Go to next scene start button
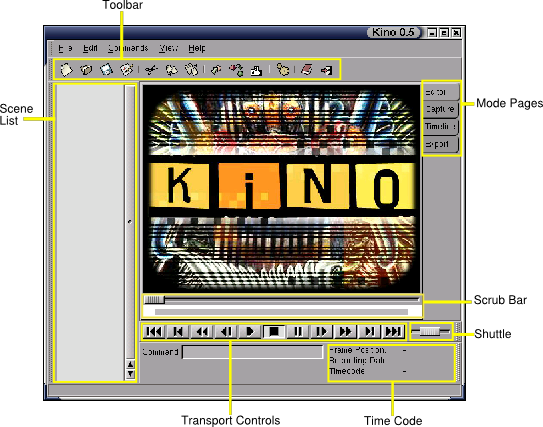 point(370,332)
